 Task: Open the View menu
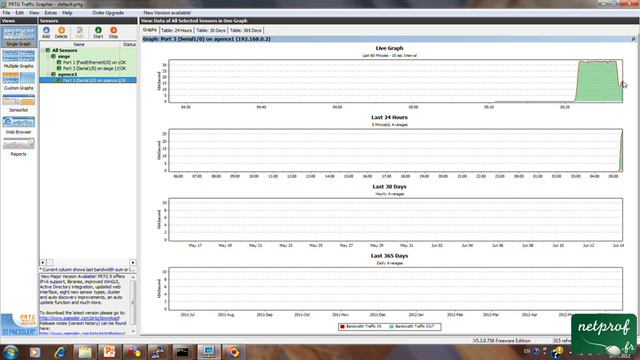click(x=34, y=13)
